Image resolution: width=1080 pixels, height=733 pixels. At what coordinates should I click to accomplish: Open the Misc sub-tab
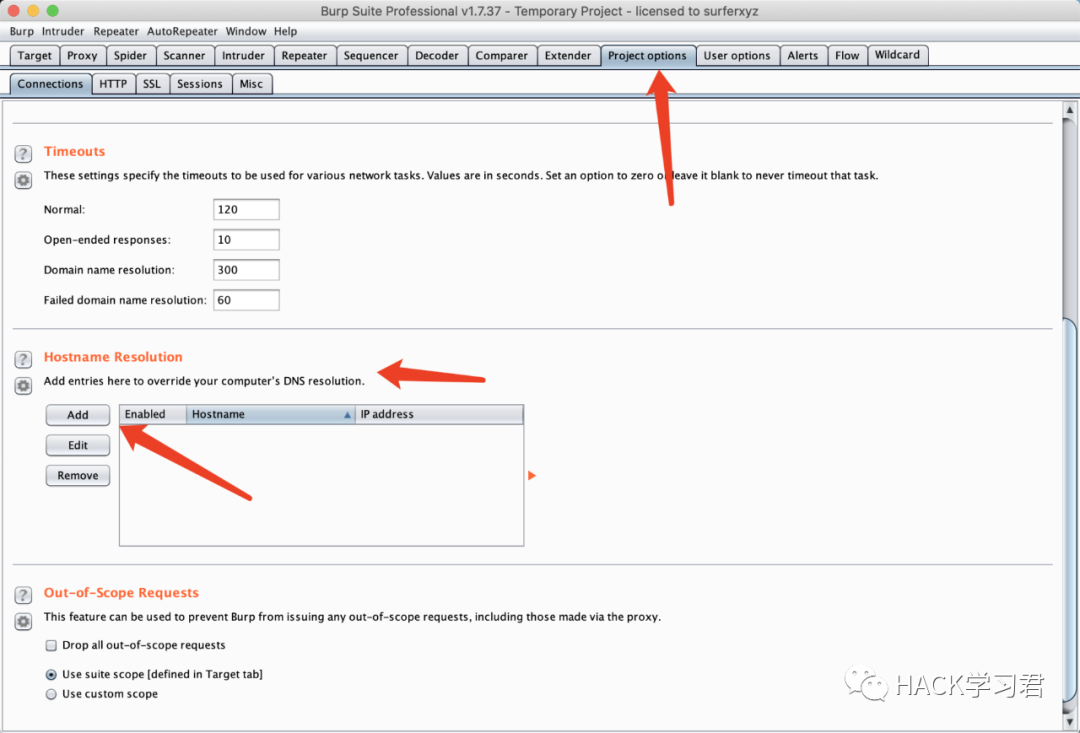pos(251,84)
